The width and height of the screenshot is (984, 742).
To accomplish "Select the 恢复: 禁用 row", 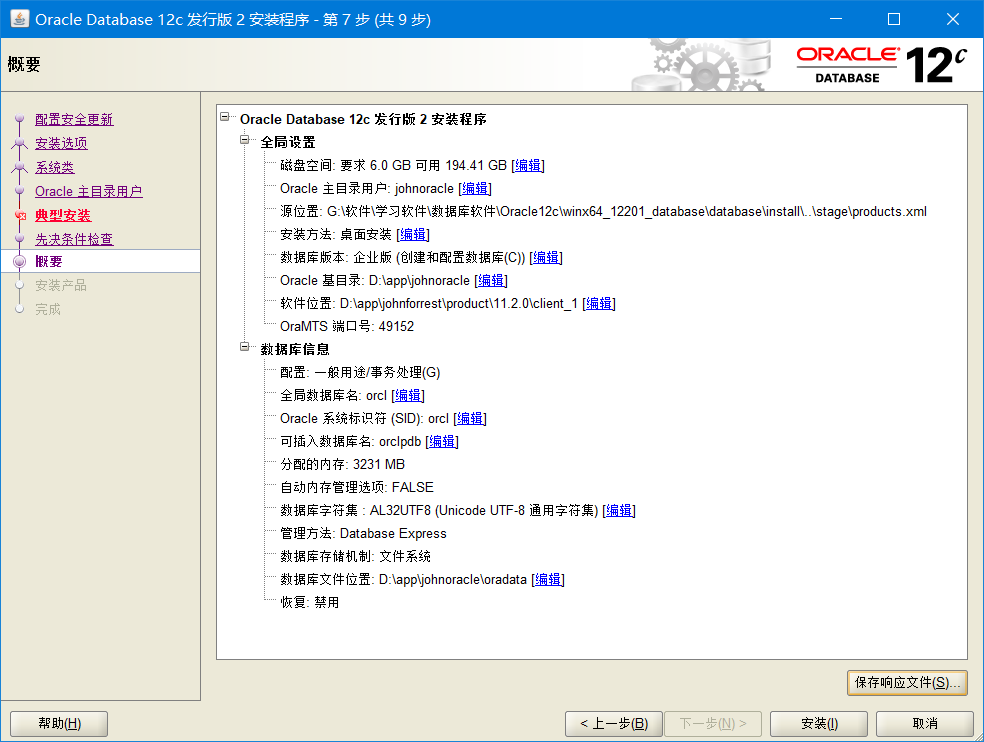I will 309,602.
